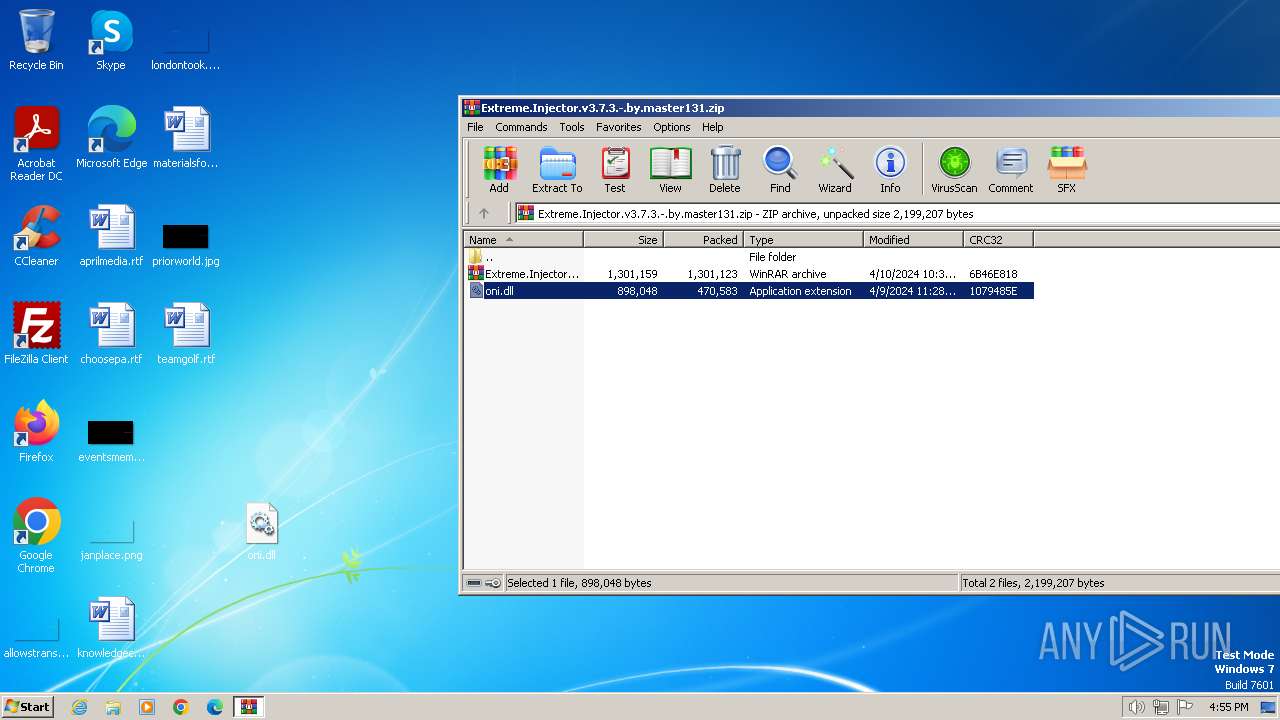Image resolution: width=1280 pixels, height=720 pixels.
Task: Select the FileZilla Client shortcut
Action: tap(36, 334)
